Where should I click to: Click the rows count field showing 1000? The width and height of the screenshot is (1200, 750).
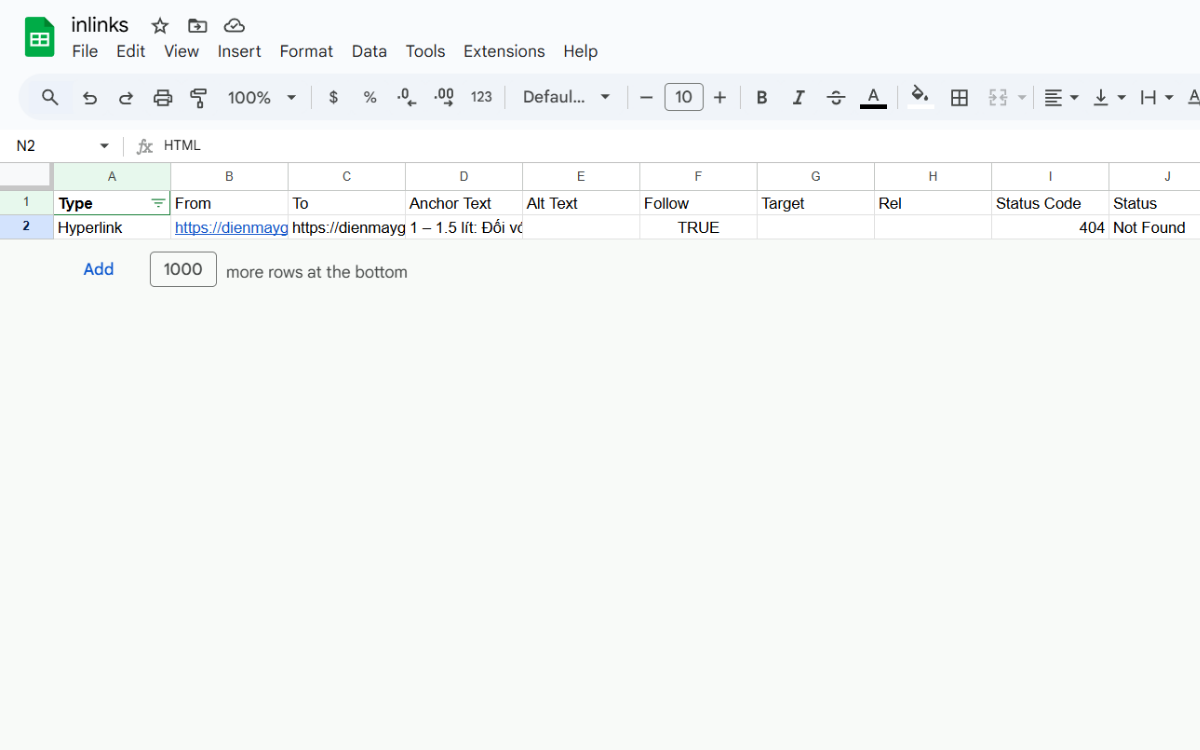(183, 269)
